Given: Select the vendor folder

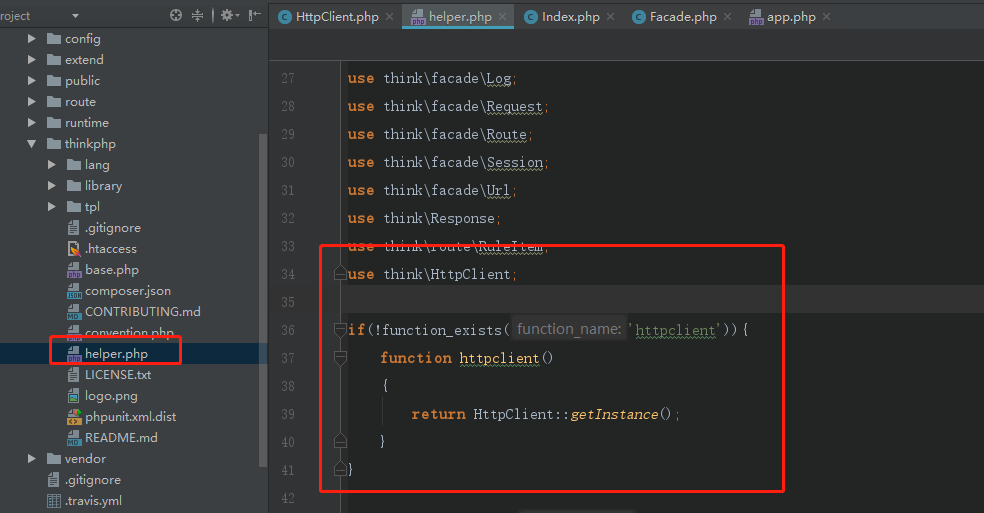Looking at the screenshot, I should (x=77, y=459).
